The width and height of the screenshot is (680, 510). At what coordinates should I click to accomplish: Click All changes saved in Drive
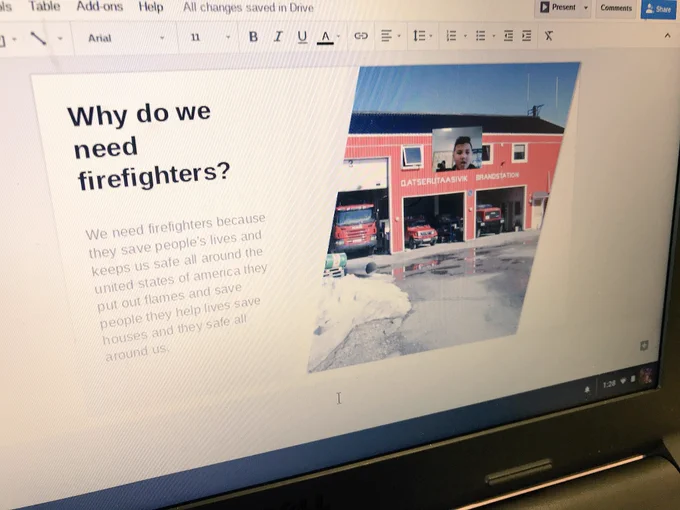coord(248,7)
